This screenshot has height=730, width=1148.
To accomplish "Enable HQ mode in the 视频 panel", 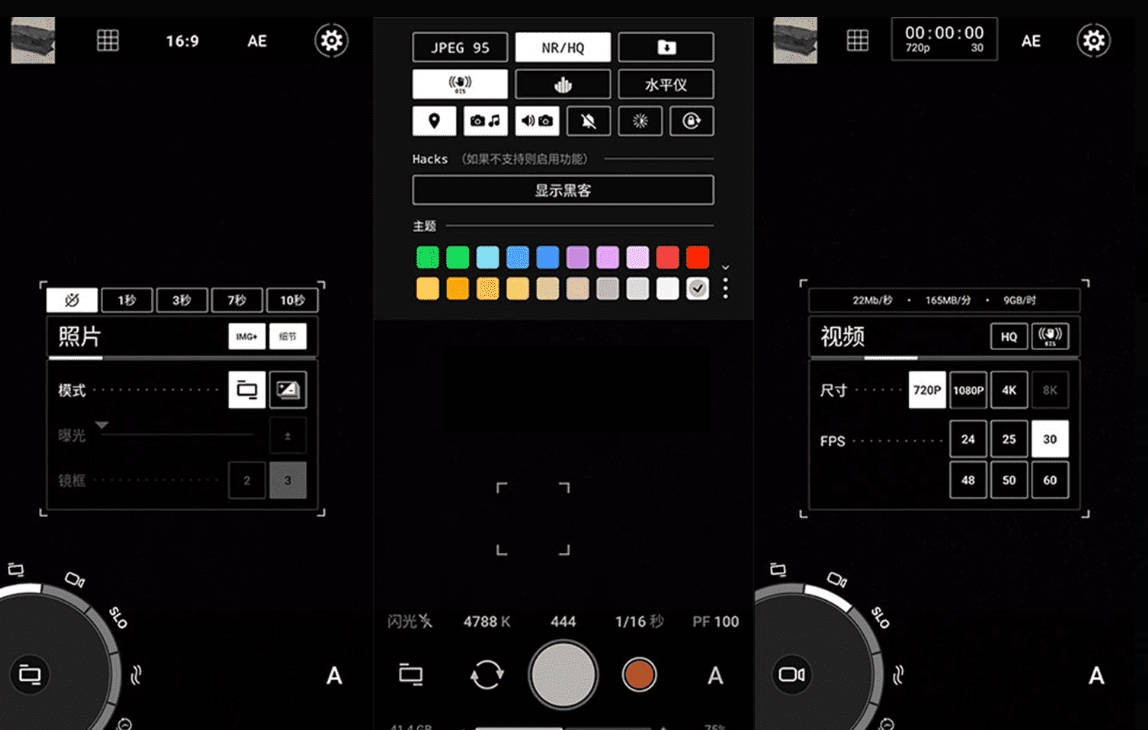I will click(x=1008, y=337).
